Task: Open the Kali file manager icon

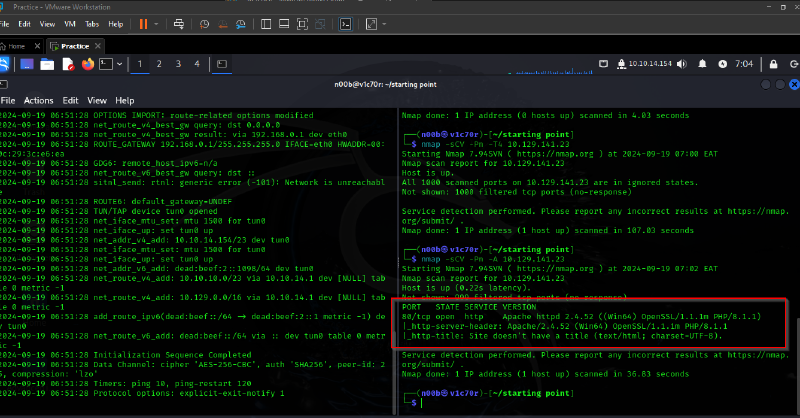Action: coord(47,64)
